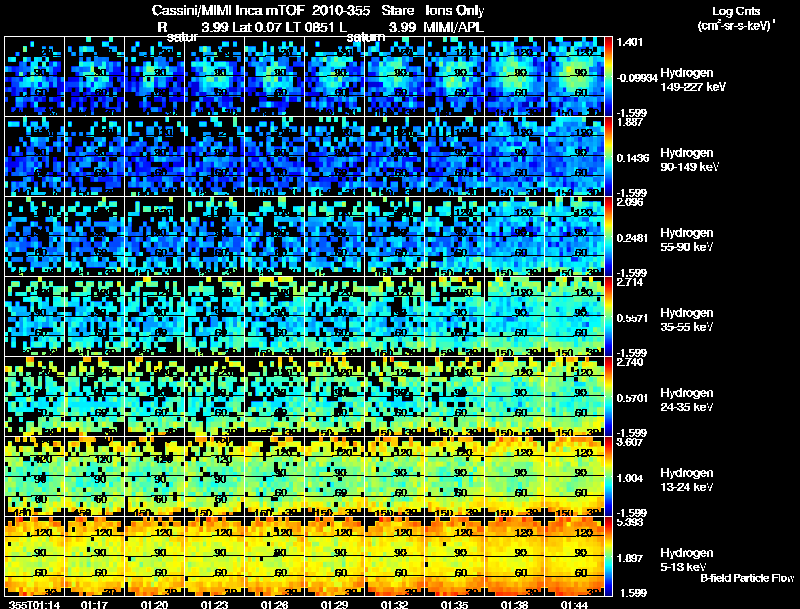Click the '01:23' time axis label
This screenshot has width=800, height=609.
coord(214,604)
